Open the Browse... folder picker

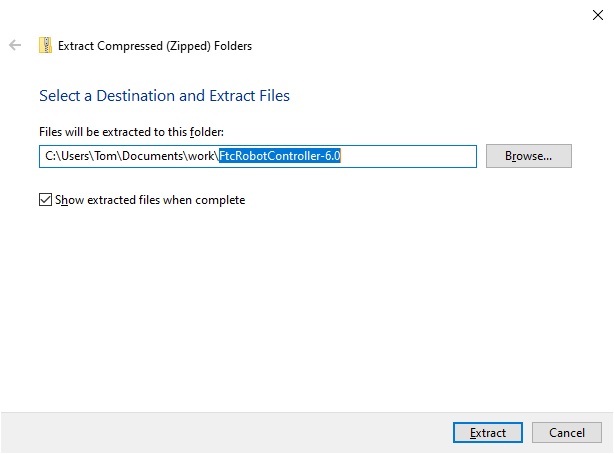coord(528,156)
